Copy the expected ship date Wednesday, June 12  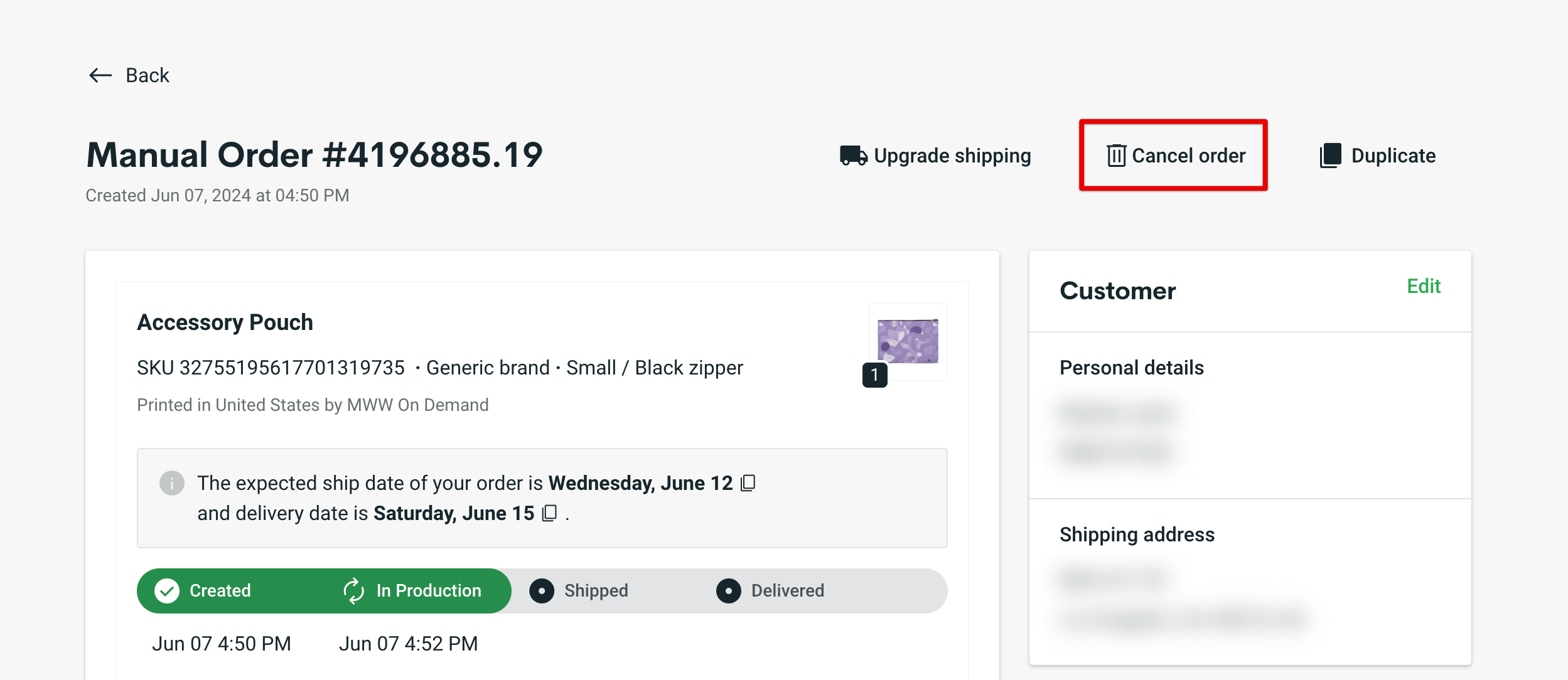[x=748, y=483]
